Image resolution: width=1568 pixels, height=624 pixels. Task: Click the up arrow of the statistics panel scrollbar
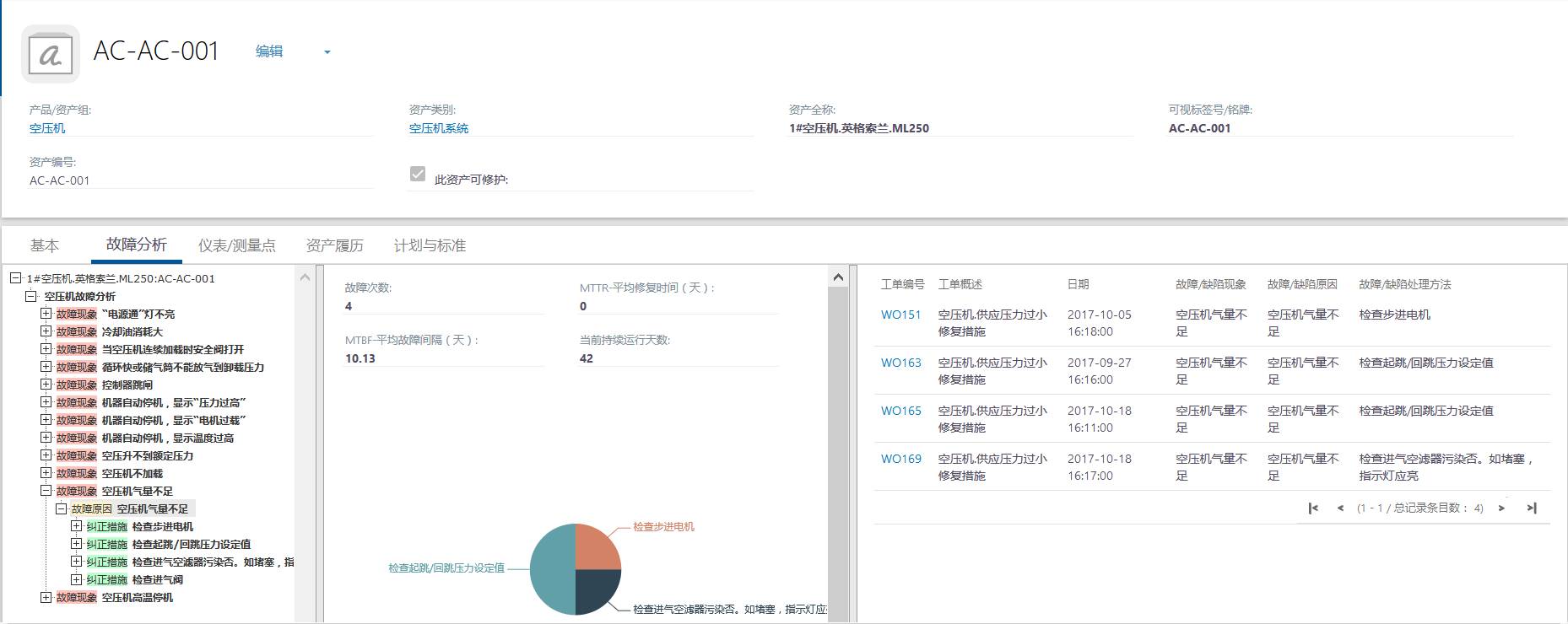[837, 277]
